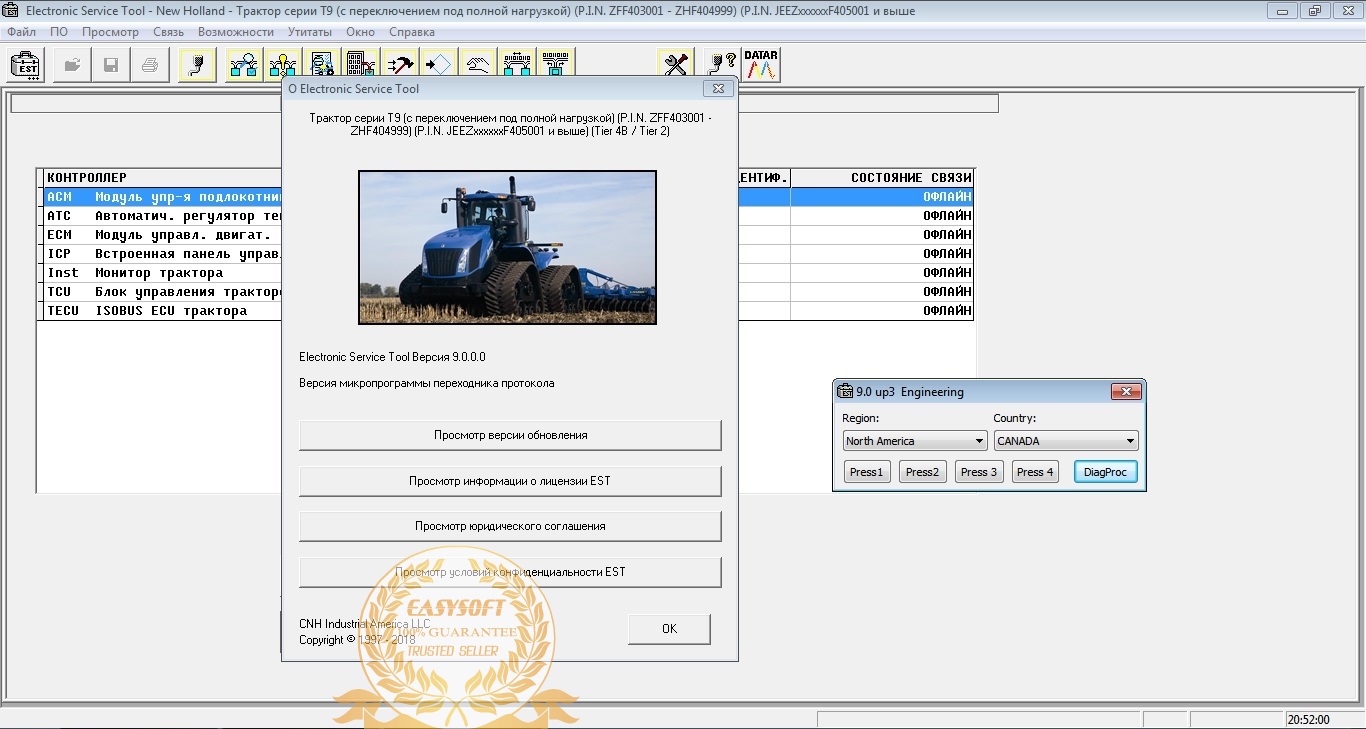Click the Press 4 button
1366x729 pixels.
(1035, 472)
